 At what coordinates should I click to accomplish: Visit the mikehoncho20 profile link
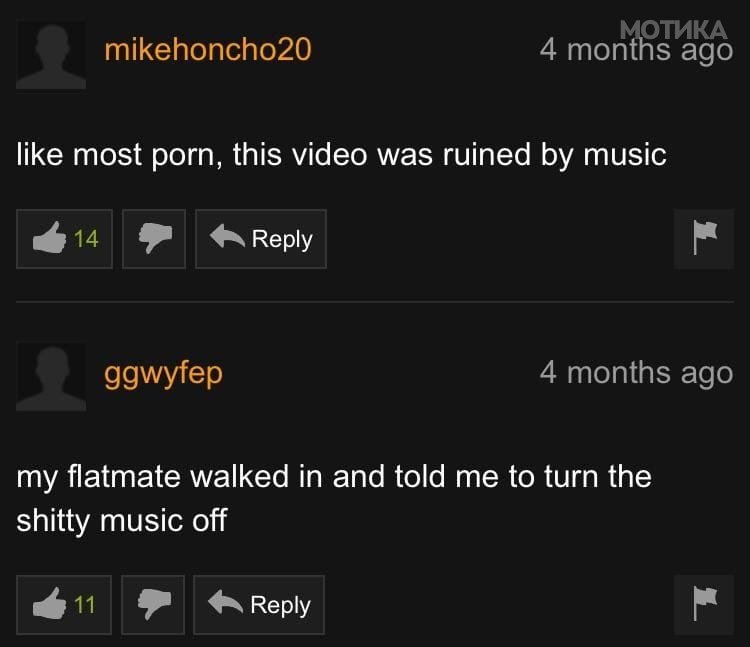click(x=208, y=49)
